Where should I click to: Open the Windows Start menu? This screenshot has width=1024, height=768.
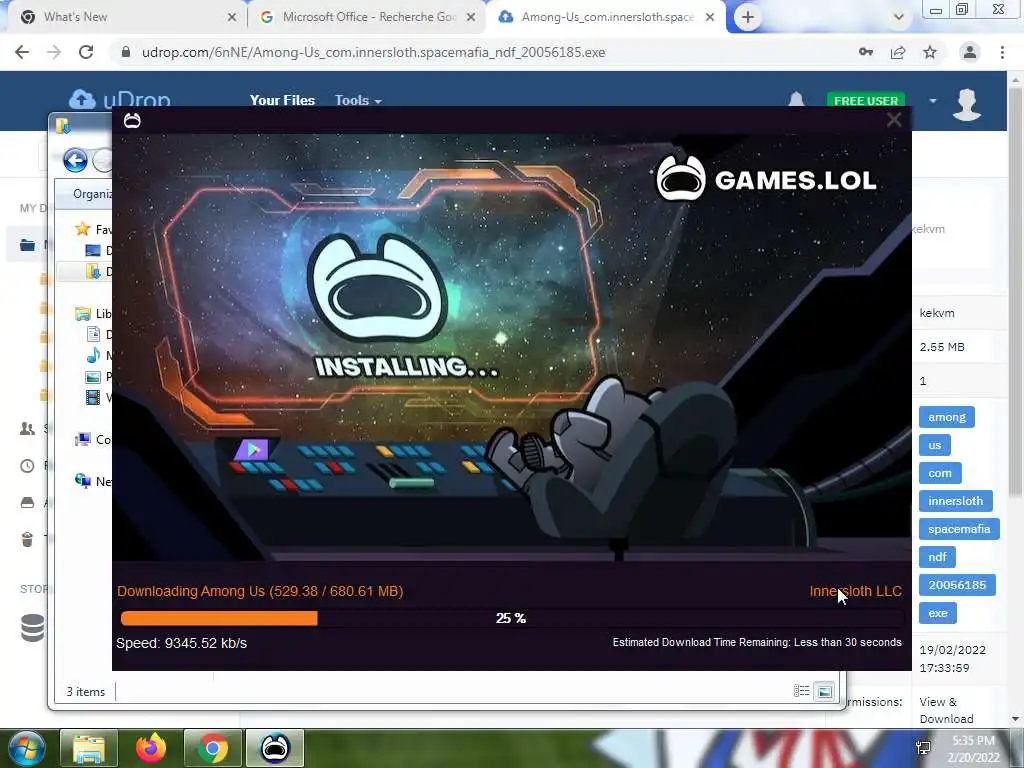click(x=25, y=748)
